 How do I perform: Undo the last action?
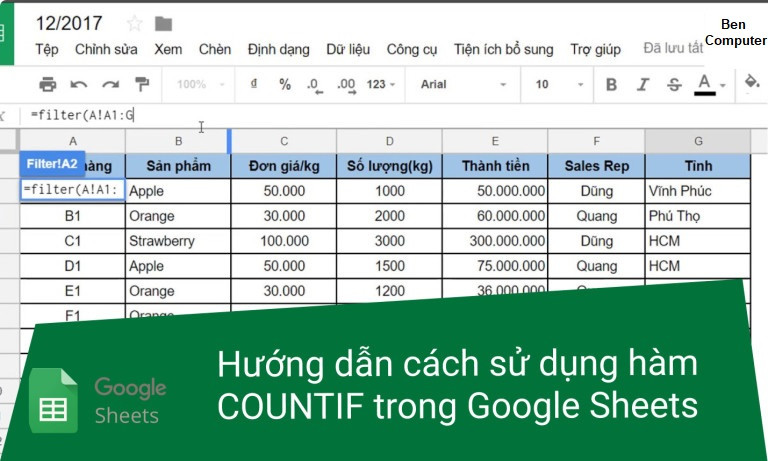tap(78, 84)
